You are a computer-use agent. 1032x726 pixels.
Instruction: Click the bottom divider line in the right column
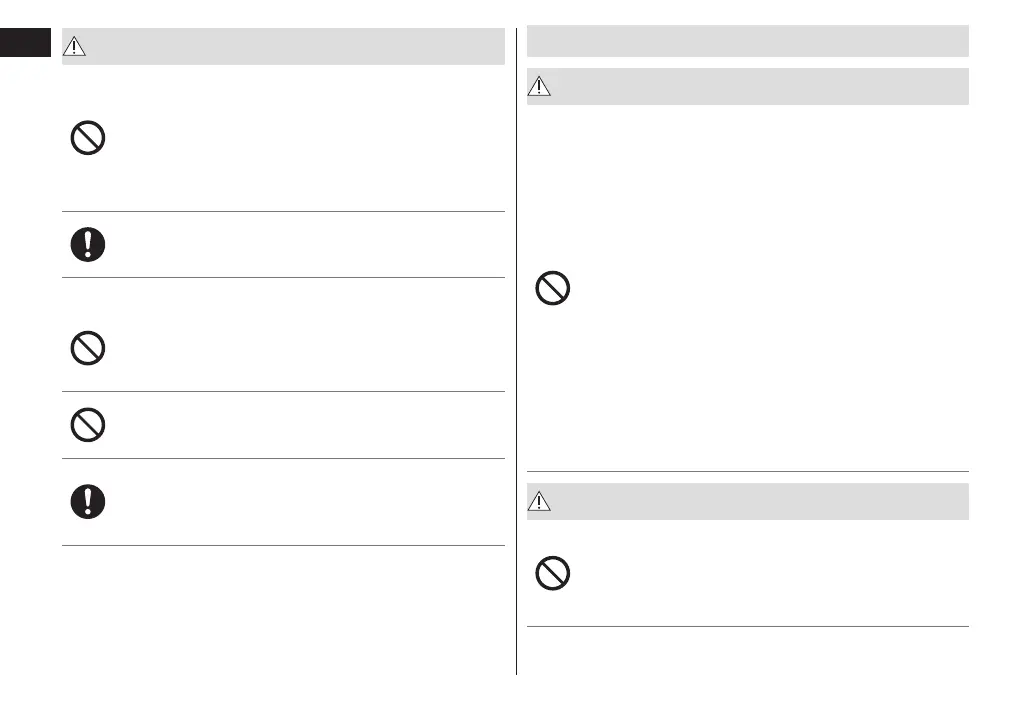pyautogui.click(x=747, y=627)
